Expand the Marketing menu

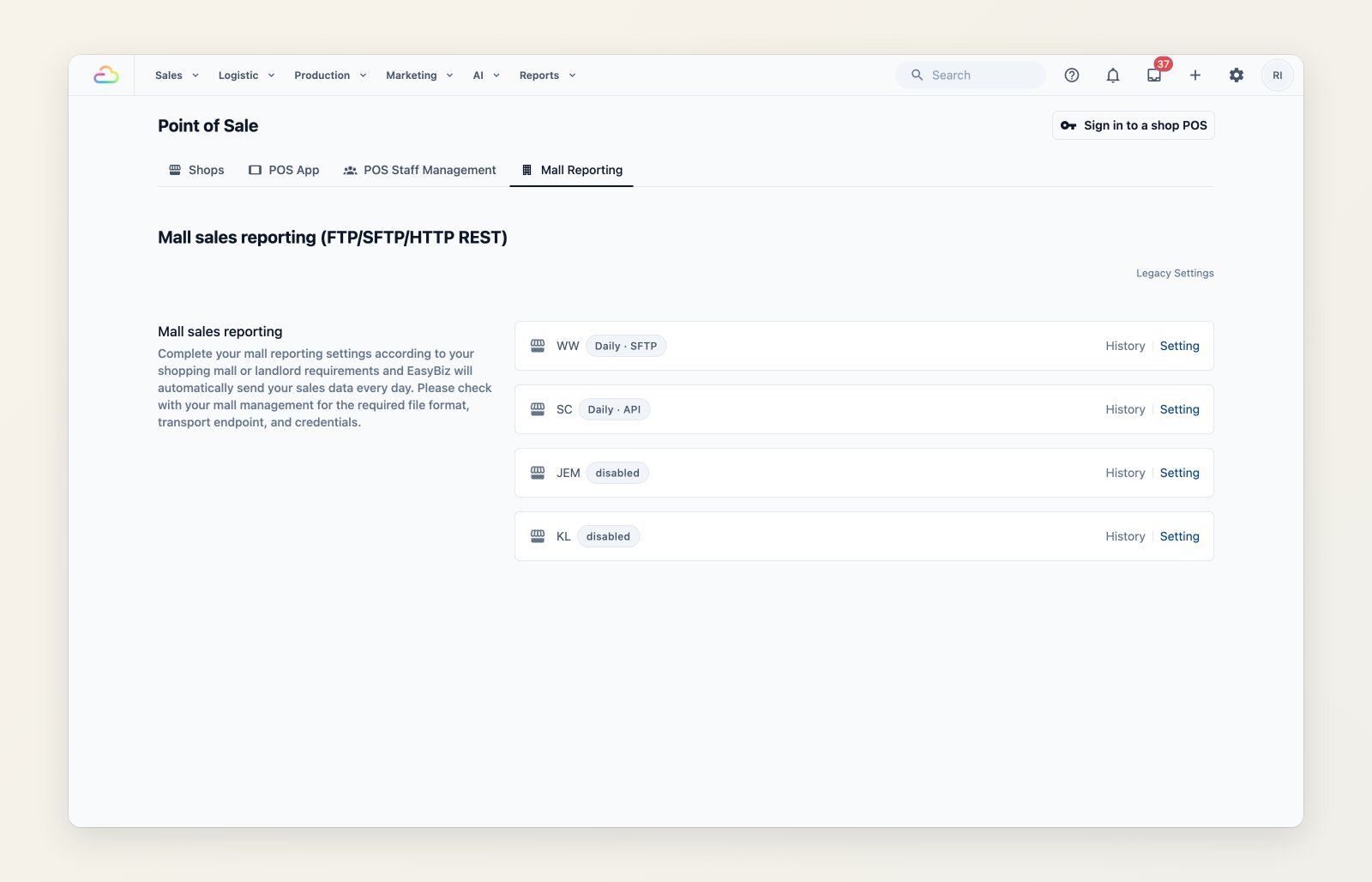coord(419,76)
